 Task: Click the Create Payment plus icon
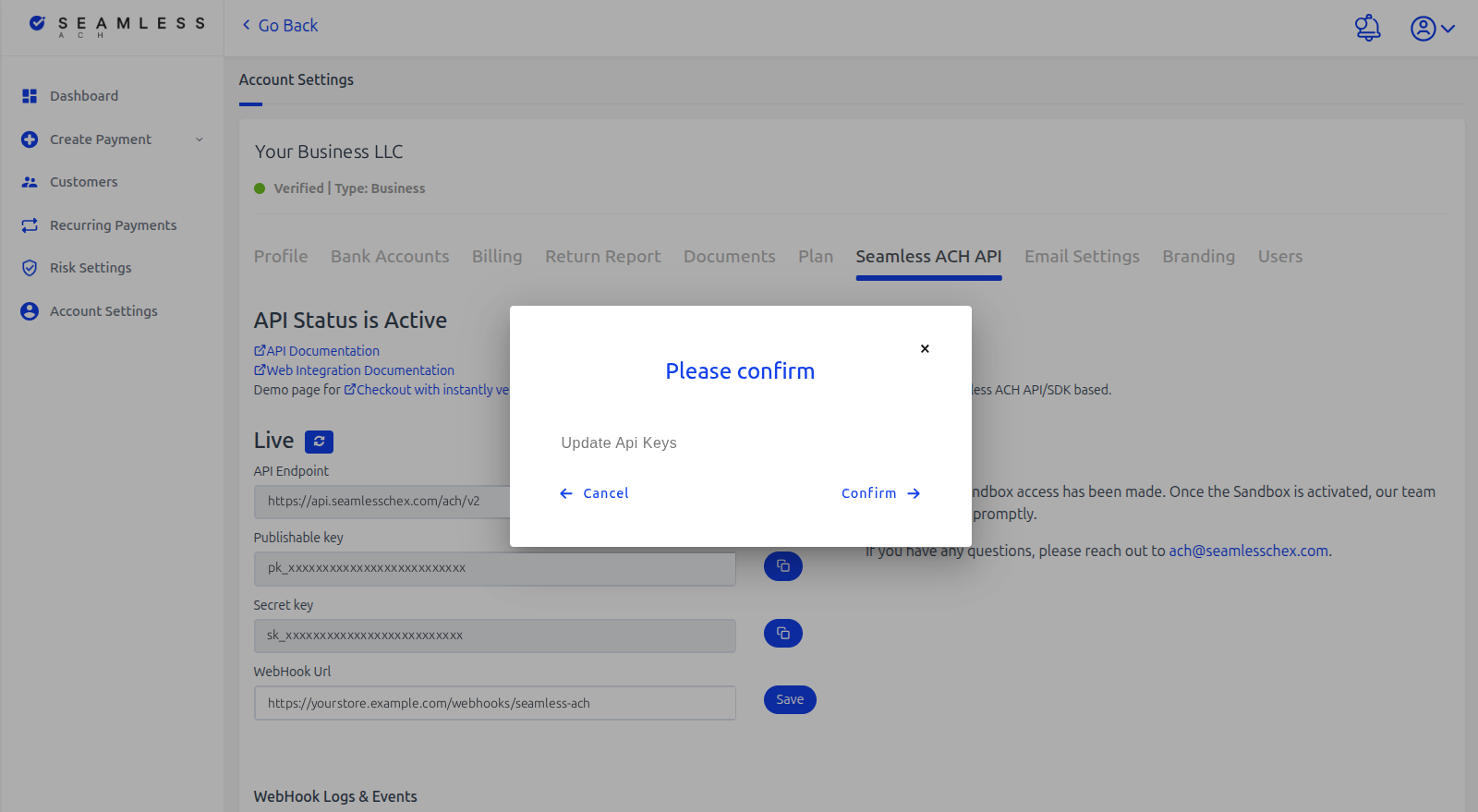pyautogui.click(x=30, y=139)
